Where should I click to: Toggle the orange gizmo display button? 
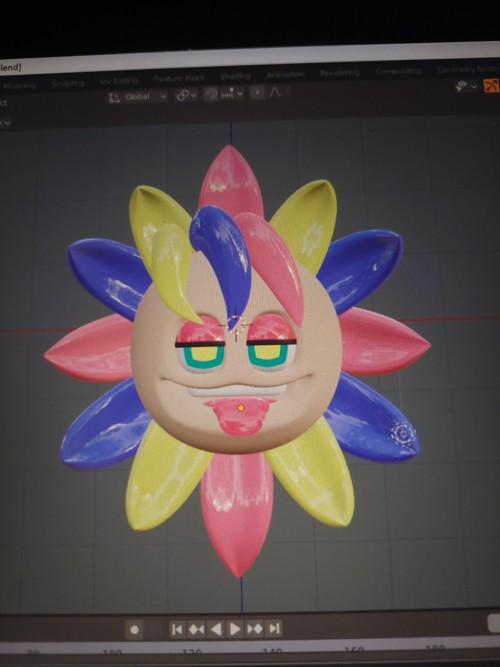tap(491, 85)
